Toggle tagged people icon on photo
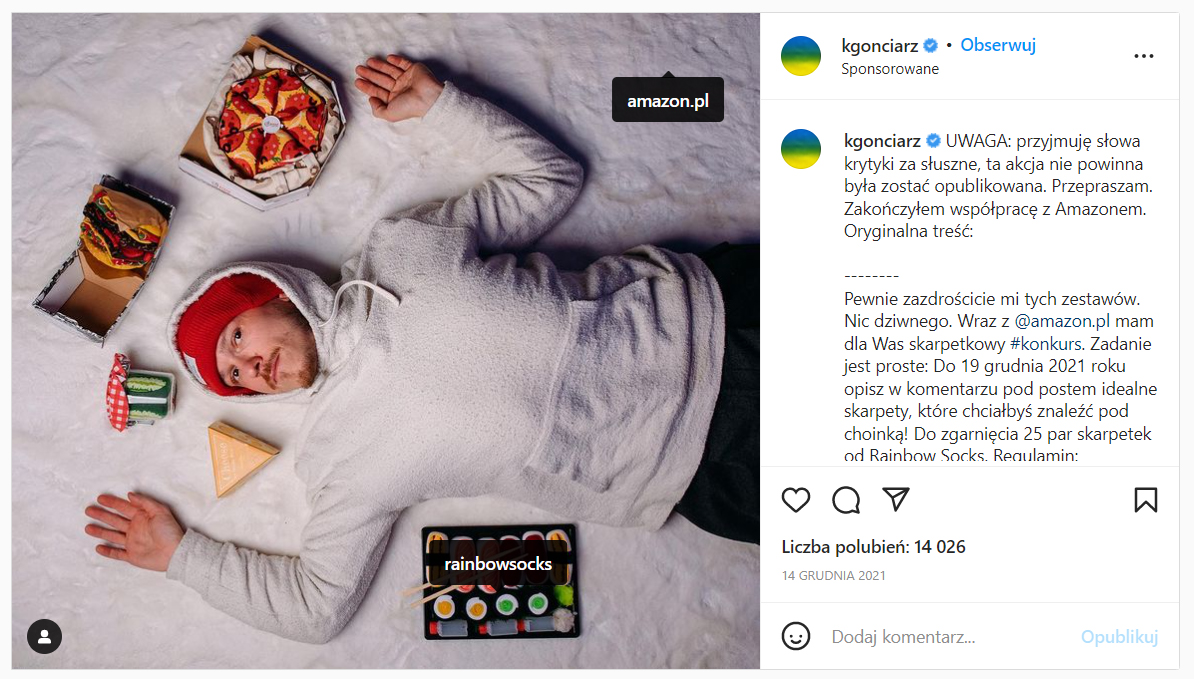1194x679 pixels. (45, 636)
